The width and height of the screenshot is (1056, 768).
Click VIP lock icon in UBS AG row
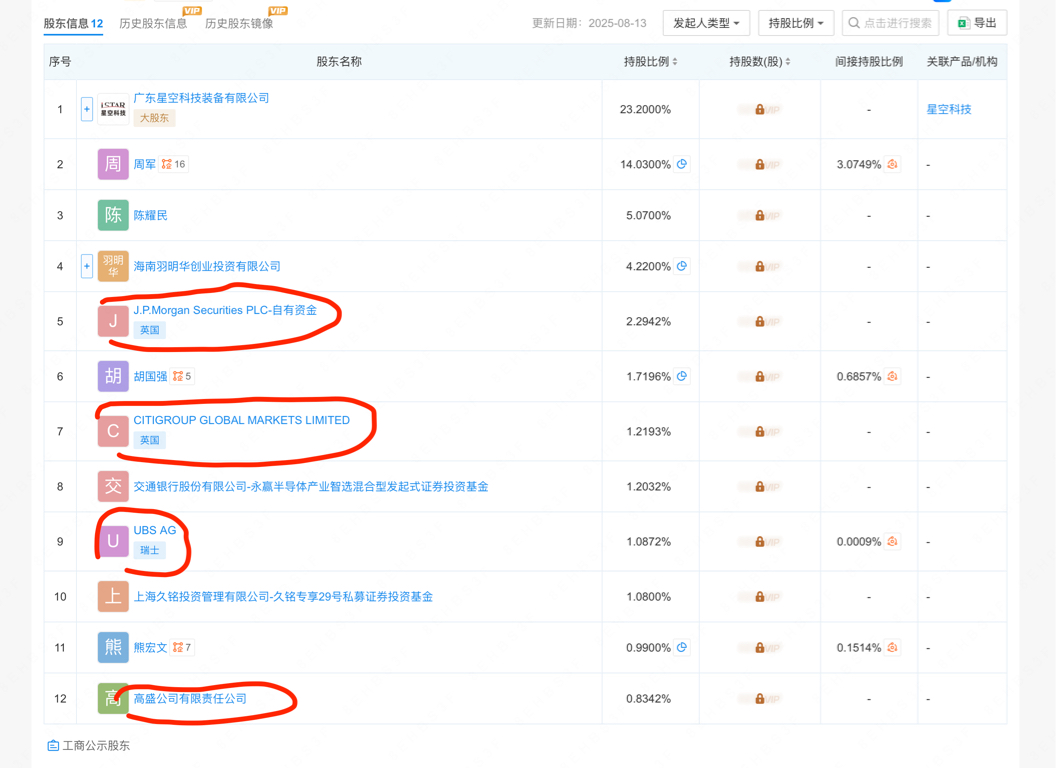[760, 542]
